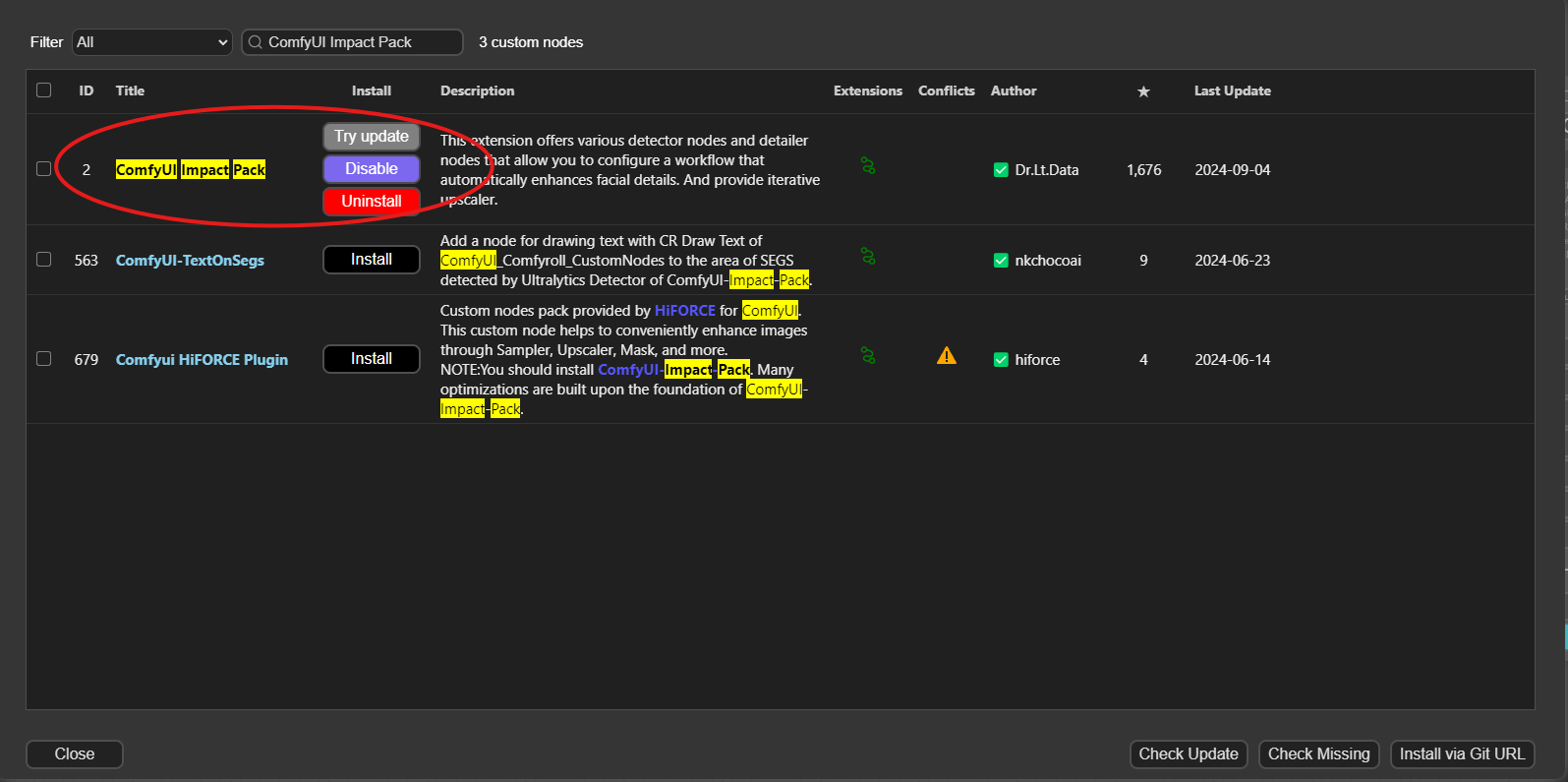Click the search field containing ComfyUI Impact Pack
This screenshot has height=782, width=1568.
coord(352,42)
